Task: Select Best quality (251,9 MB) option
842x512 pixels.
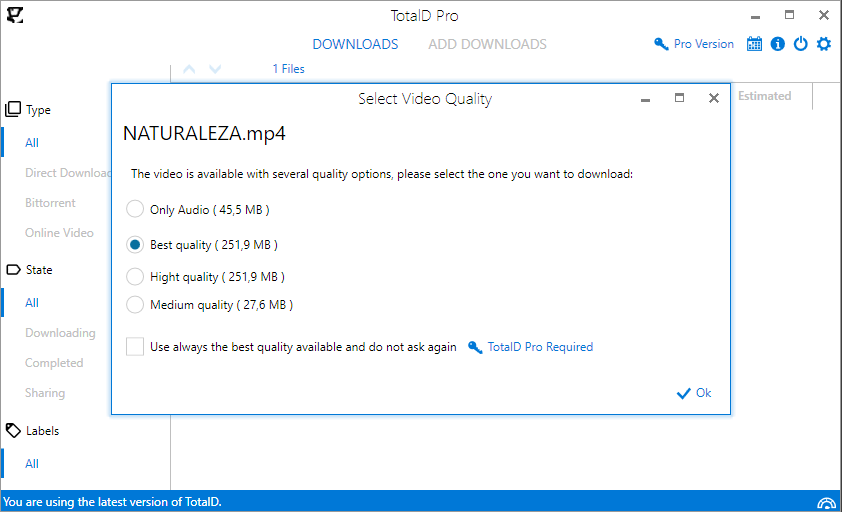Action: (202, 245)
